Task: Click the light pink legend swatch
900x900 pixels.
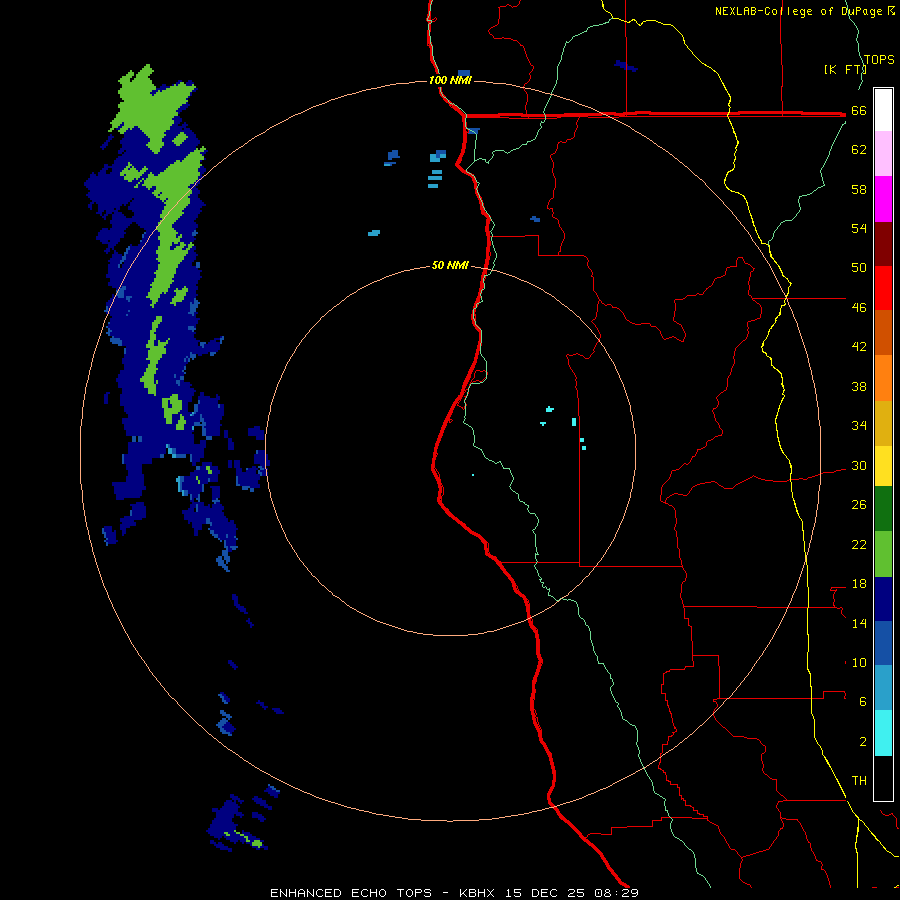Action: click(x=883, y=153)
